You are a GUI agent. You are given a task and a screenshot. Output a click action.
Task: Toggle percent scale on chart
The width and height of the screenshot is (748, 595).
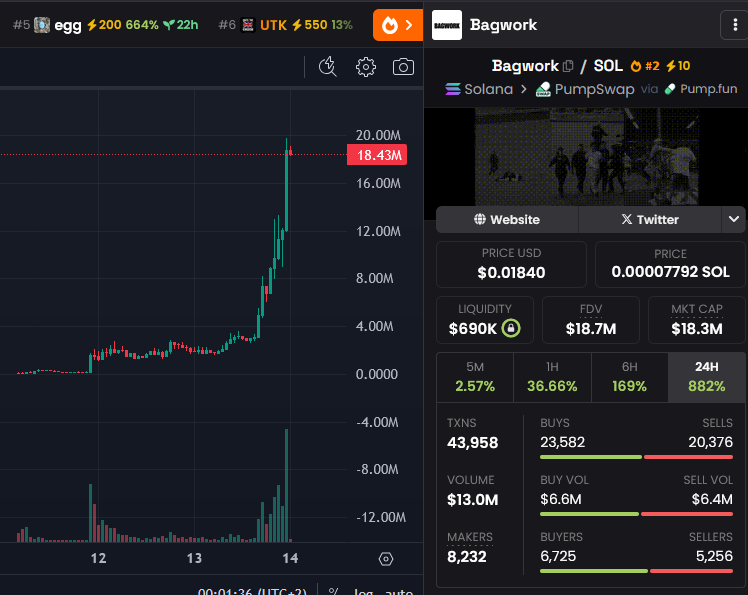(x=333, y=592)
